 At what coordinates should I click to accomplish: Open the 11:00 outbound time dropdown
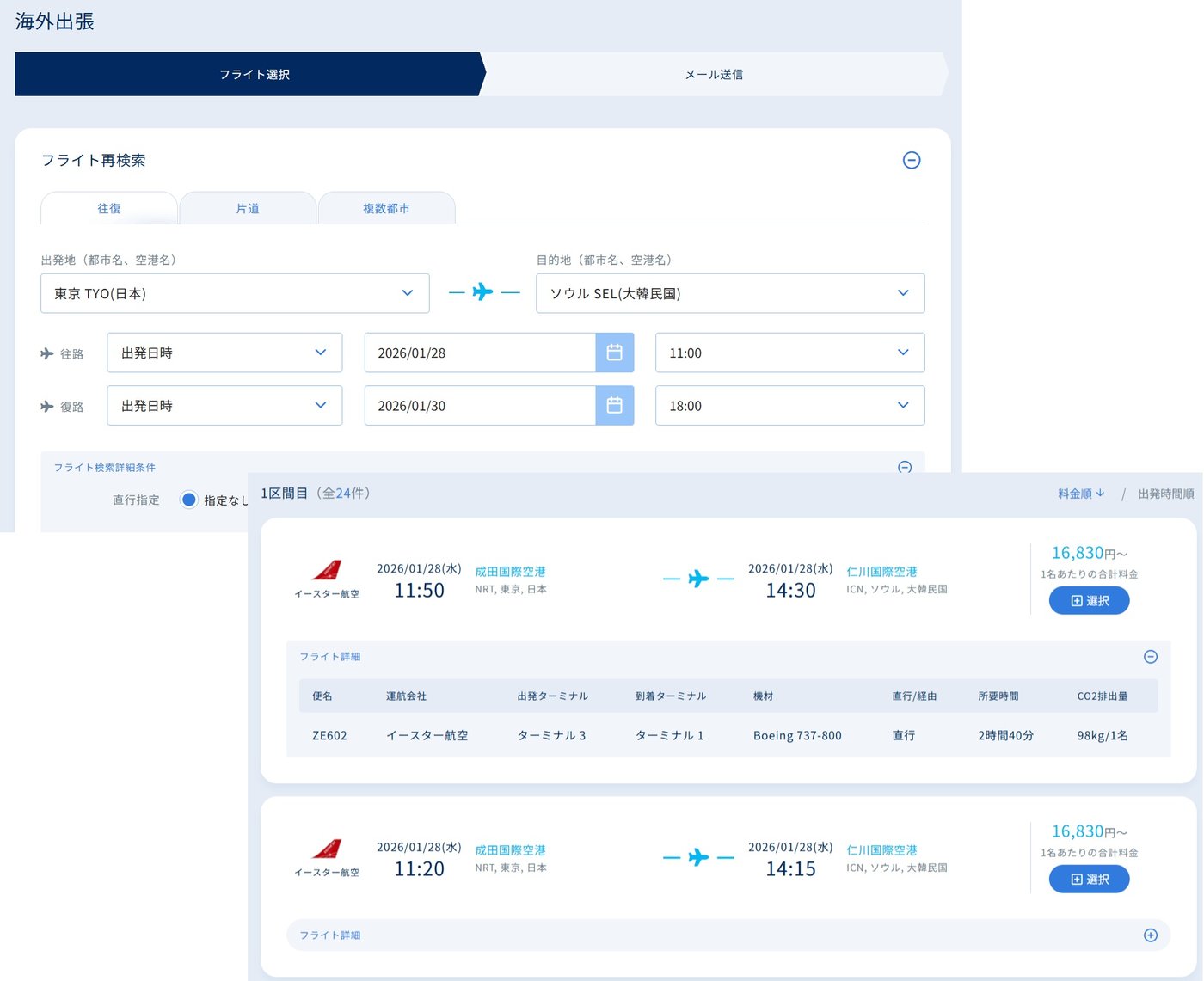(x=789, y=353)
